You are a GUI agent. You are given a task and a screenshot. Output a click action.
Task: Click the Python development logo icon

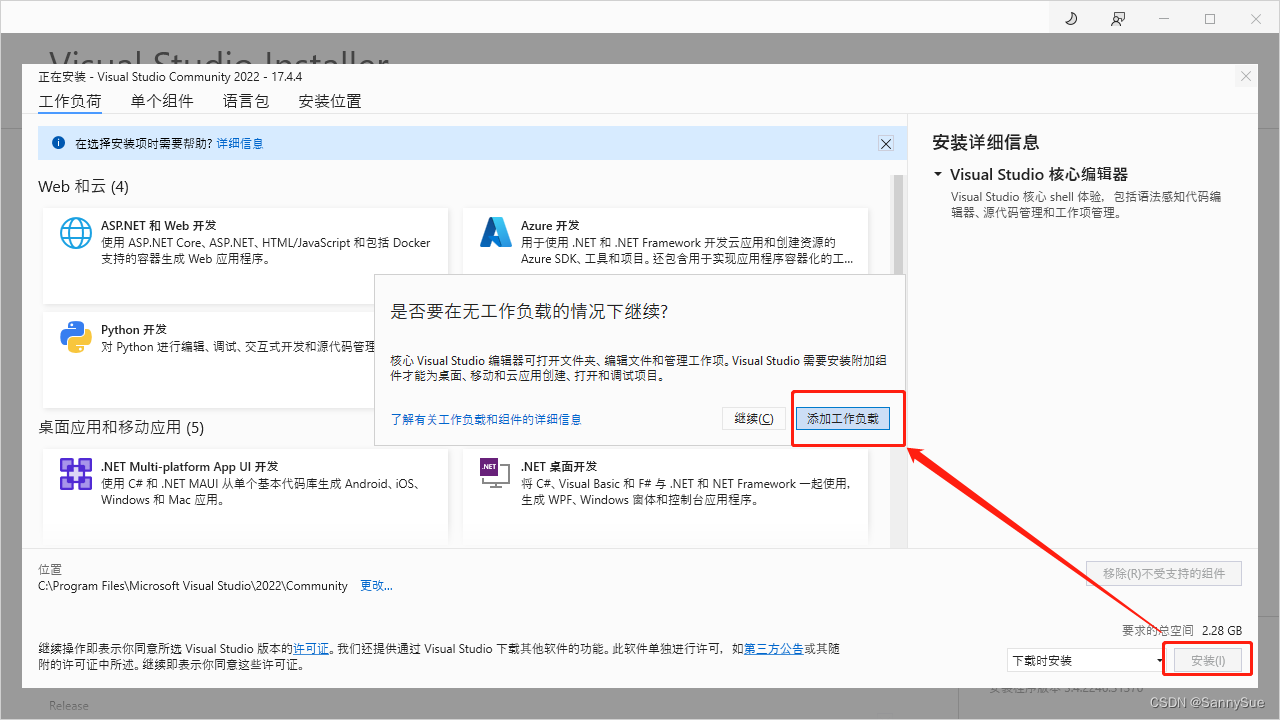[x=76, y=337]
